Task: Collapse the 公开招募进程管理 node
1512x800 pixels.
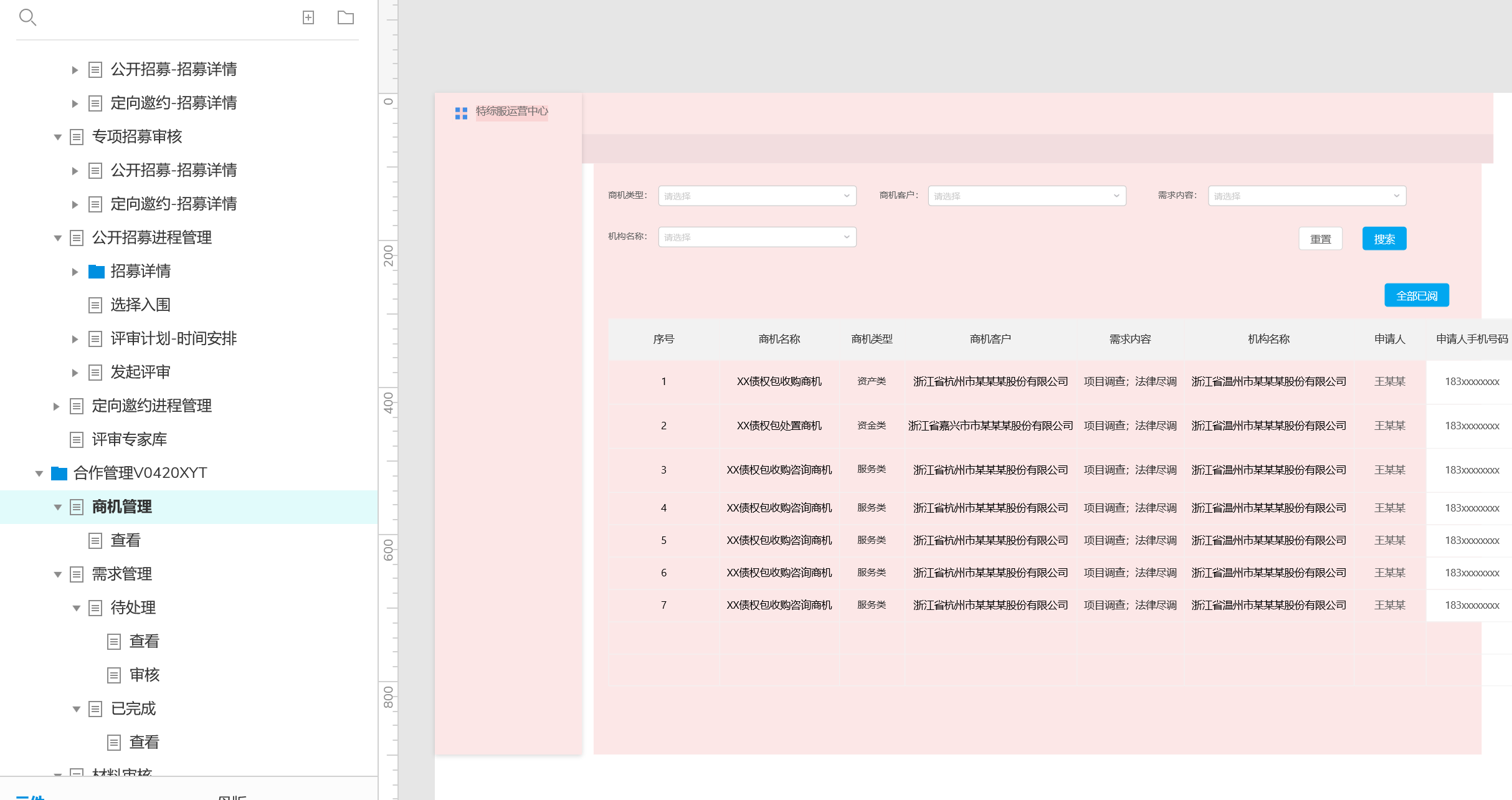Action: click(57, 238)
